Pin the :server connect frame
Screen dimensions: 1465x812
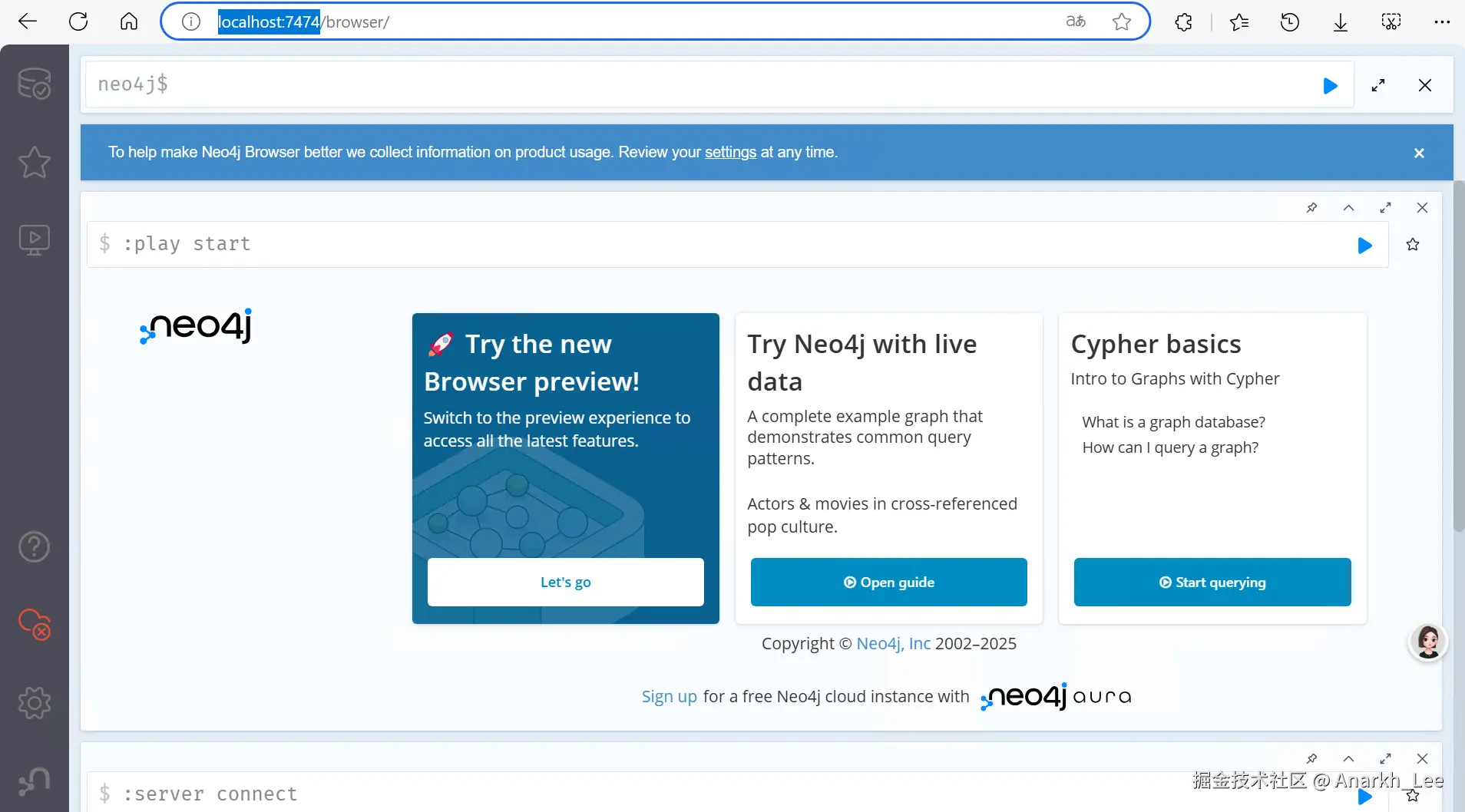pyautogui.click(x=1311, y=759)
